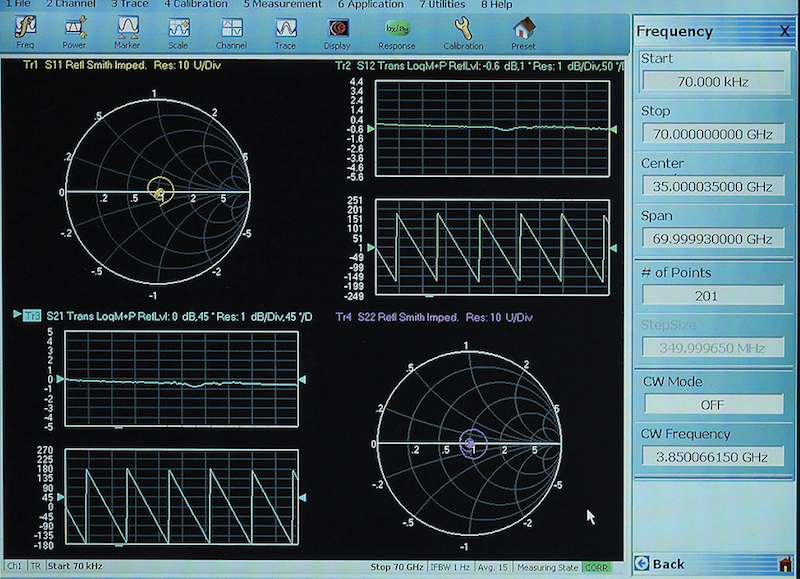Click Stop 70 GHz in status bar
This screenshot has width=800, height=579.
[x=396, y=567]
